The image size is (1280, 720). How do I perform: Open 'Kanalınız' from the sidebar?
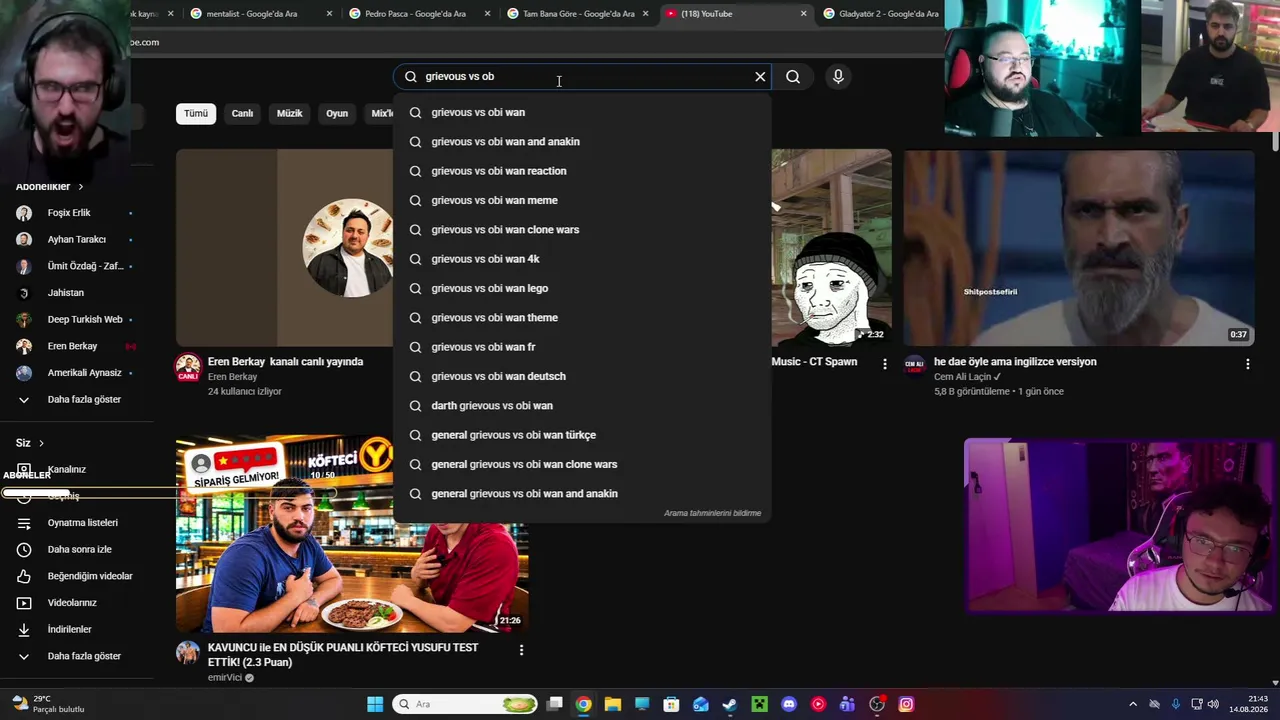click(66, 470)
